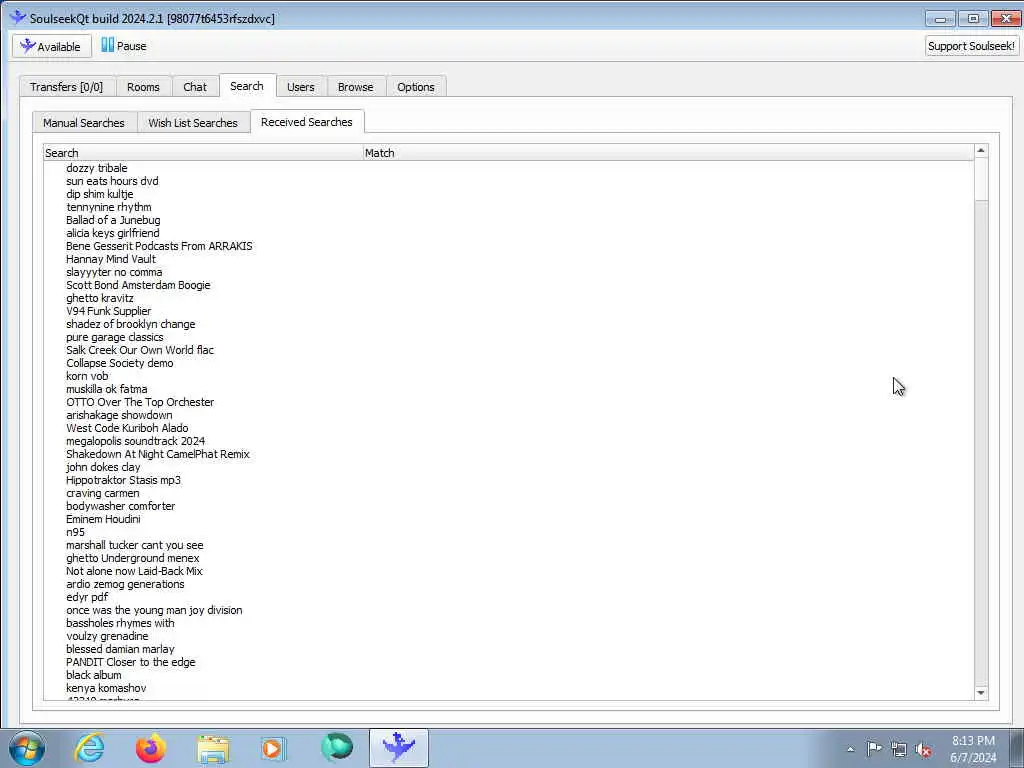The image size is (1024, 768).
Task: Switch to Manual Searches sub-tab
Action: (84, 123)
